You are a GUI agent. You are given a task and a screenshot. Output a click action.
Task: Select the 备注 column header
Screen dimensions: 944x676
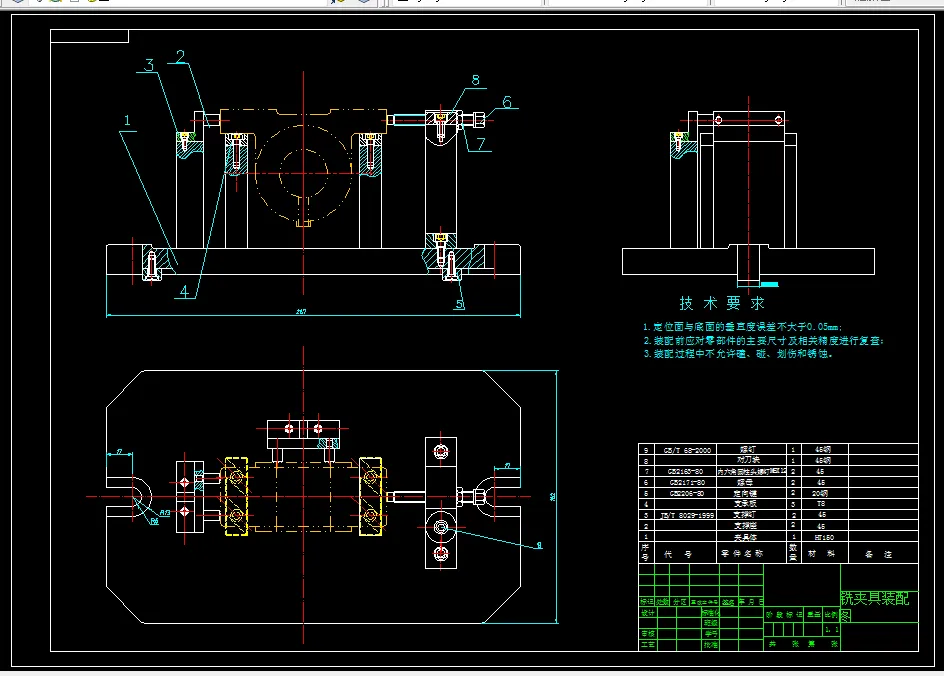(x=878, y=554)
